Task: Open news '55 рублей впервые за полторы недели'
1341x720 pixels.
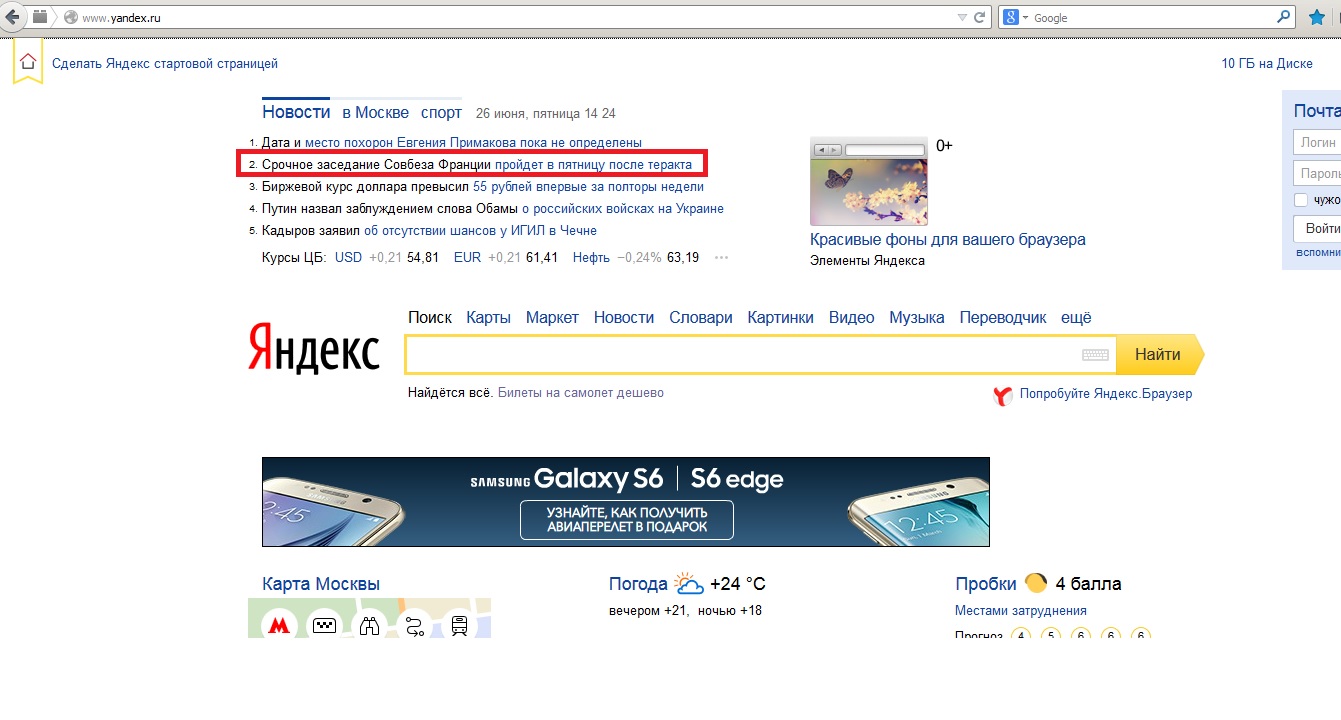Action: [589, 186]
